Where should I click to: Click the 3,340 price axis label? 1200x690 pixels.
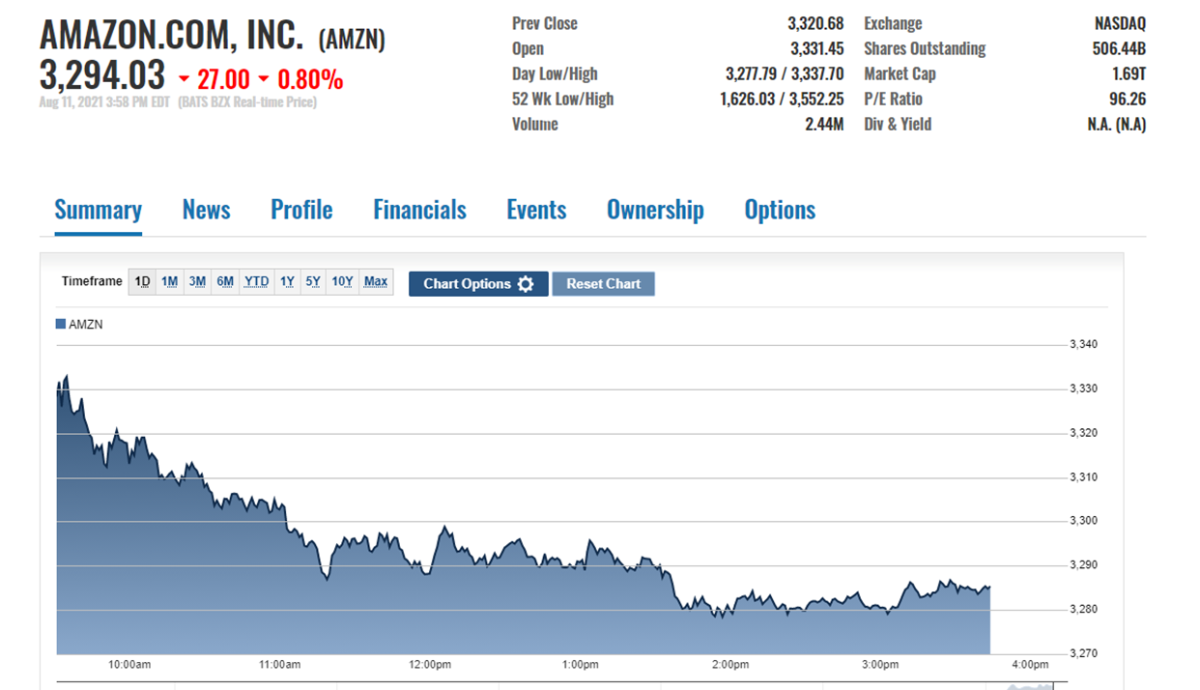click(1084, 345)
